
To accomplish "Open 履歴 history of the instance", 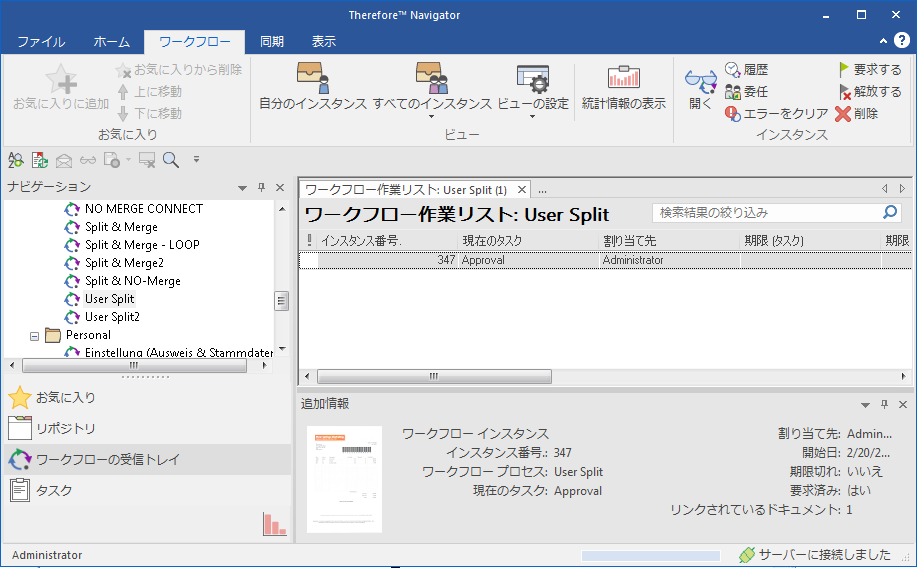I will pos(746,70).
